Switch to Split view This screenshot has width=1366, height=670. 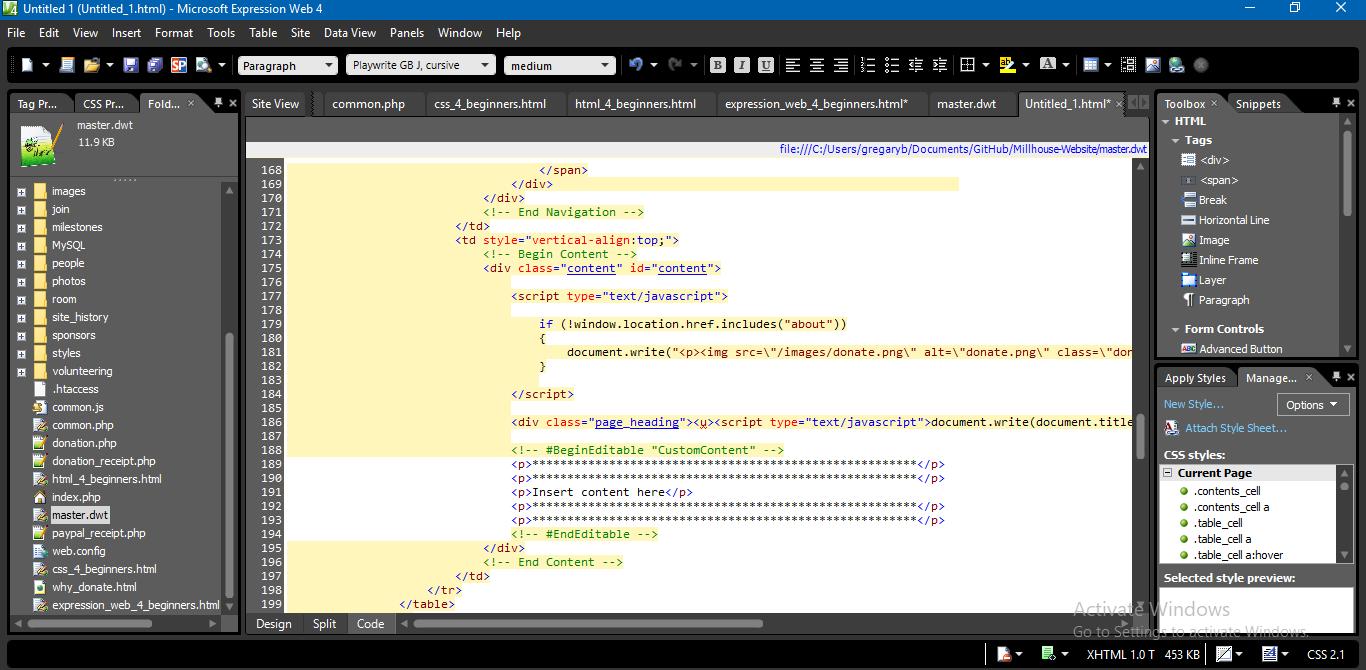324,624
